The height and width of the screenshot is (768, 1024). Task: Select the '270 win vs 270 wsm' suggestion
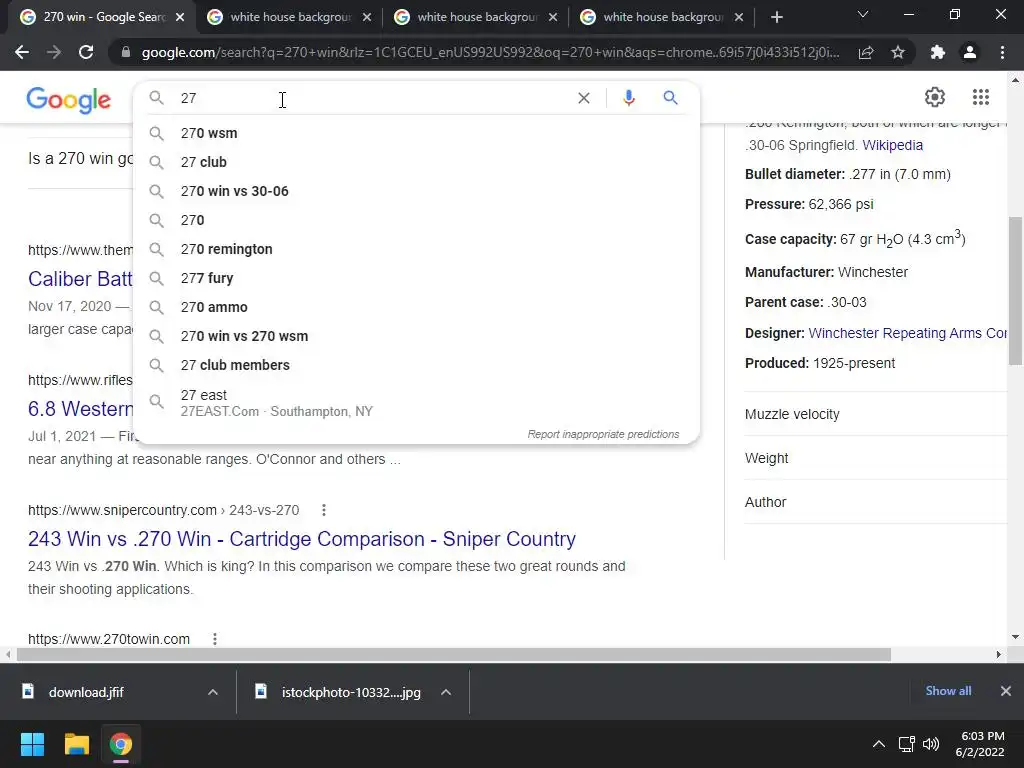coord(416,336)
